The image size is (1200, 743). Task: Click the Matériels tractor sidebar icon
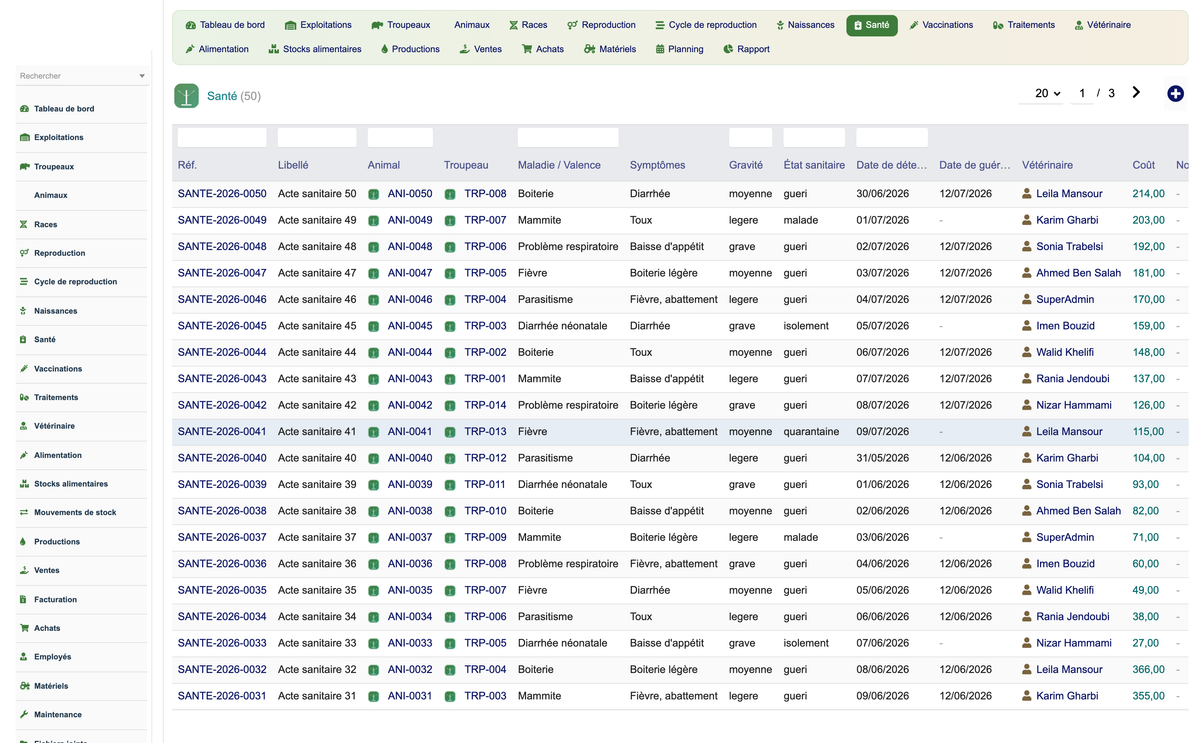tap(24, 686)
